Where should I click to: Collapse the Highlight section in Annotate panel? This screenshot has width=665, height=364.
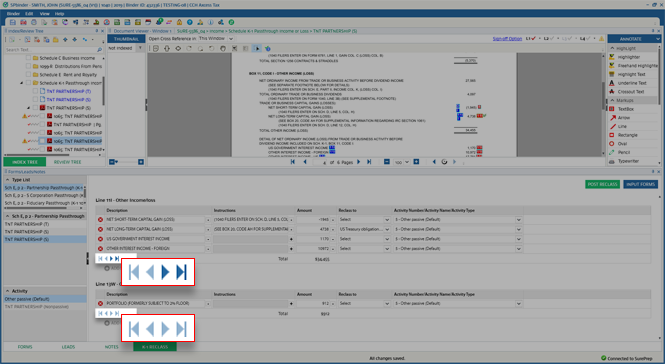(x=612, y=48)
